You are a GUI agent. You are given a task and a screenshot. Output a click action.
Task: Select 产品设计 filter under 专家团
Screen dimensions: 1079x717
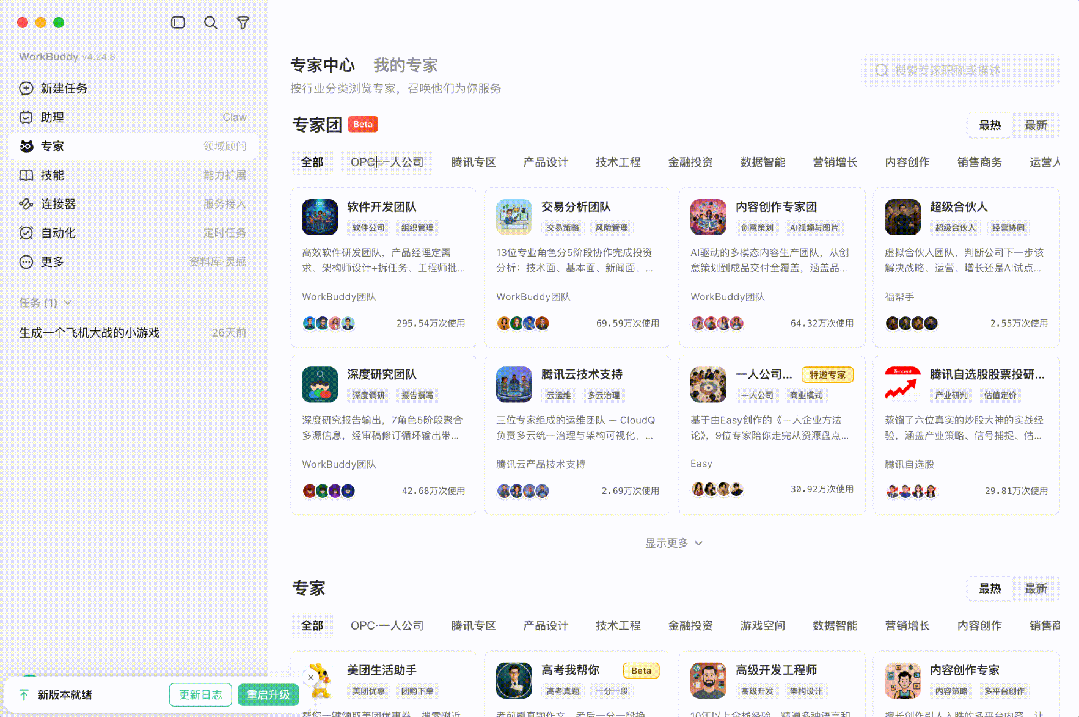[546, 162]
